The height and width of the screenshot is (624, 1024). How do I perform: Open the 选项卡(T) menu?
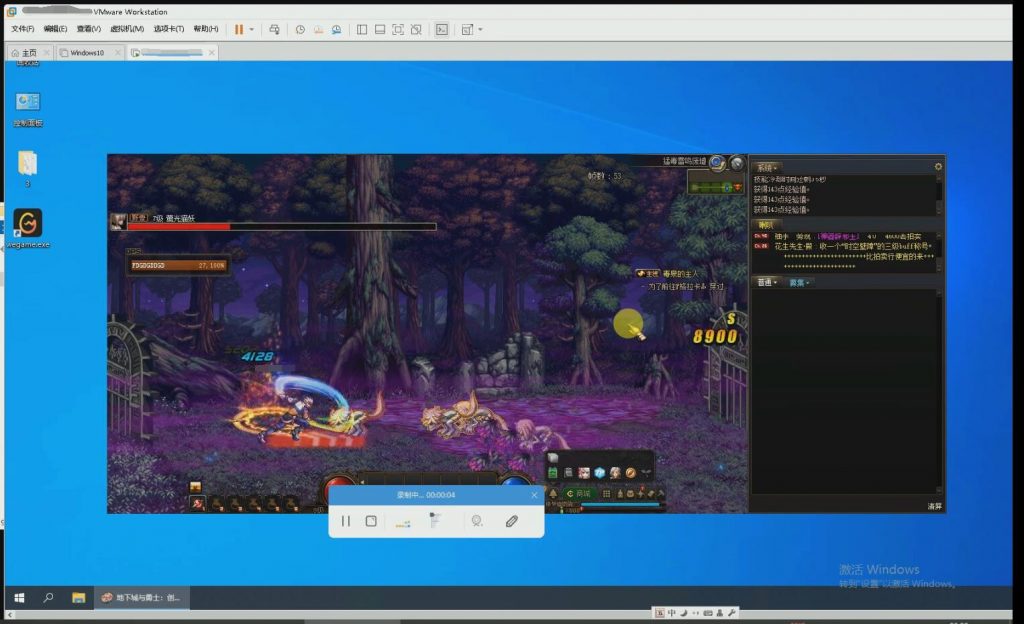[168, 29]
